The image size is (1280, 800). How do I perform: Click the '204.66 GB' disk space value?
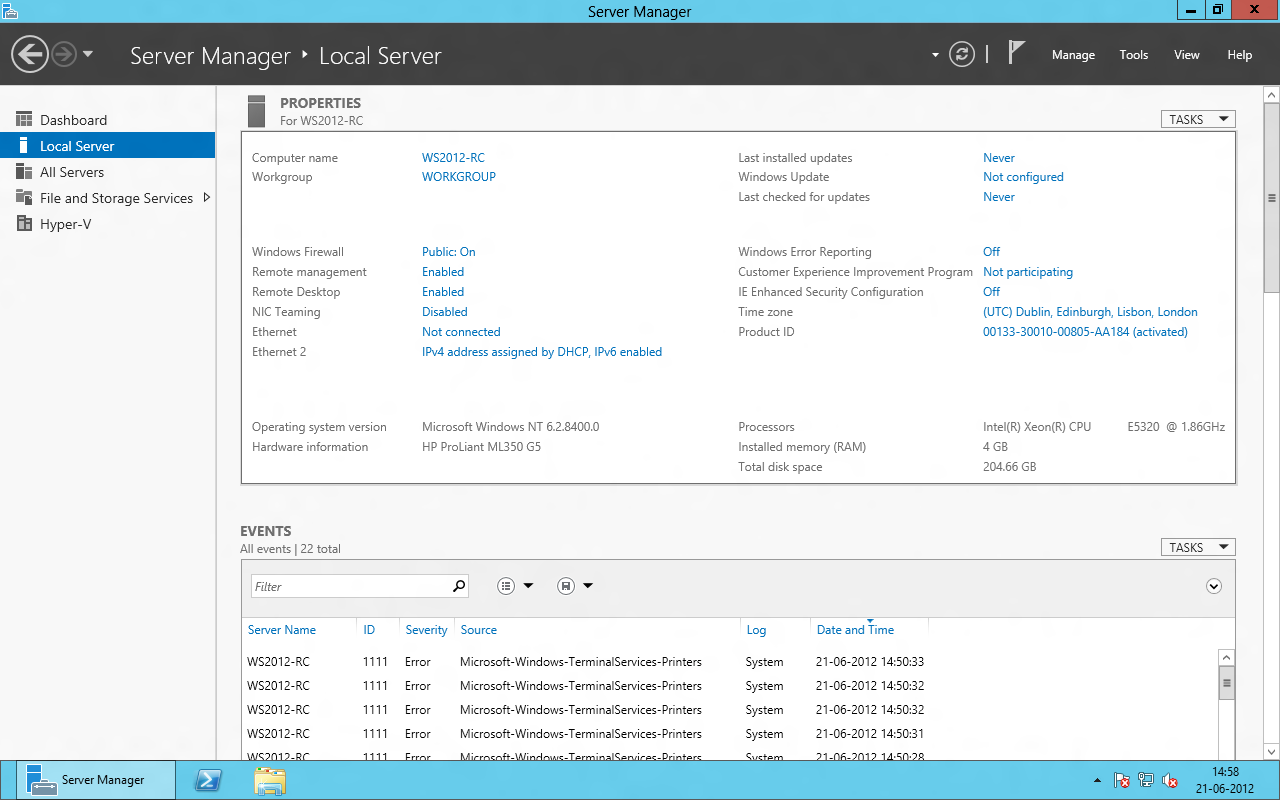[1010, 467]
